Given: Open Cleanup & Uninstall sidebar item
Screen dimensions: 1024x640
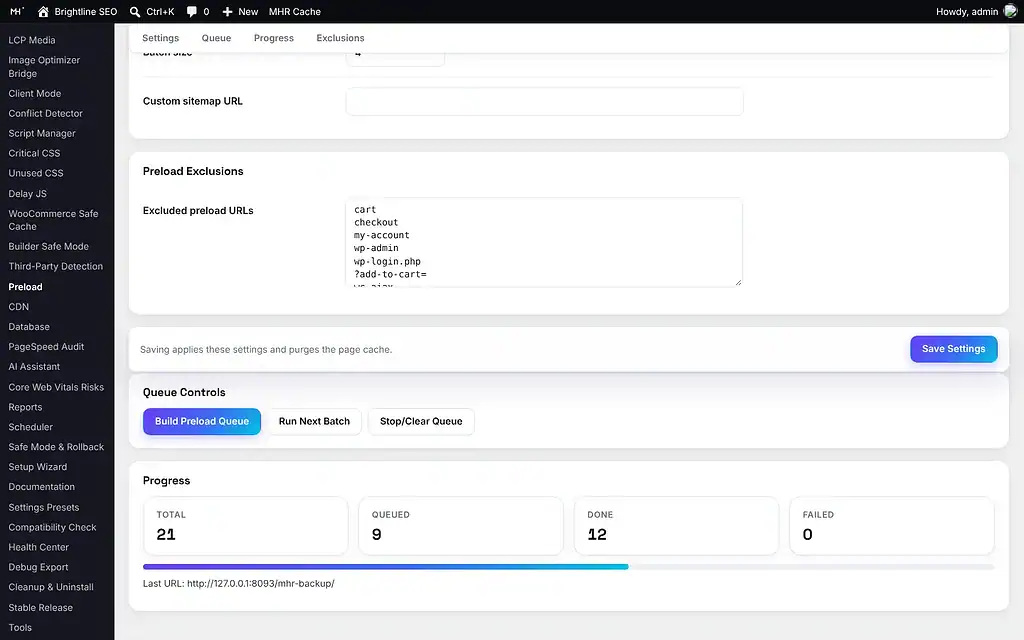Looking at the screenshot, I should point(51,587).
